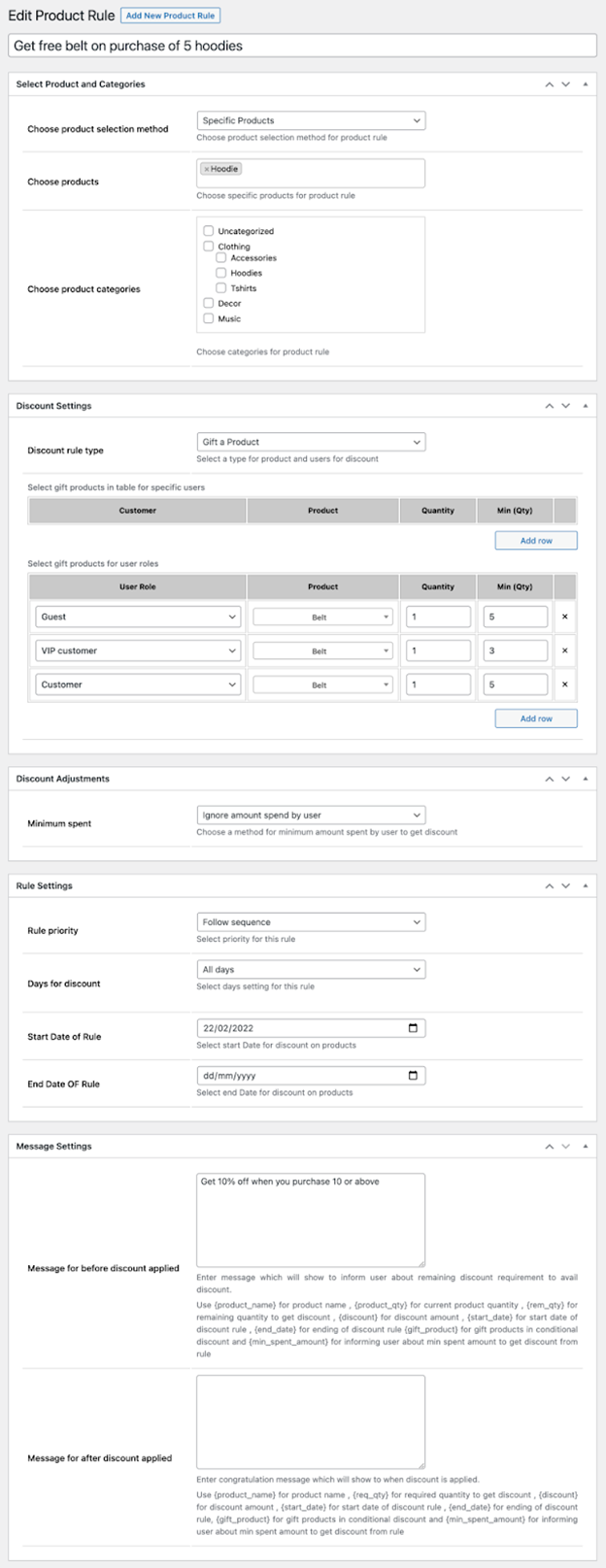This screenshot has width=606, height=1568.
Task: Open End Date of Rule calendar icon
Action: [x=413, y=1076]
